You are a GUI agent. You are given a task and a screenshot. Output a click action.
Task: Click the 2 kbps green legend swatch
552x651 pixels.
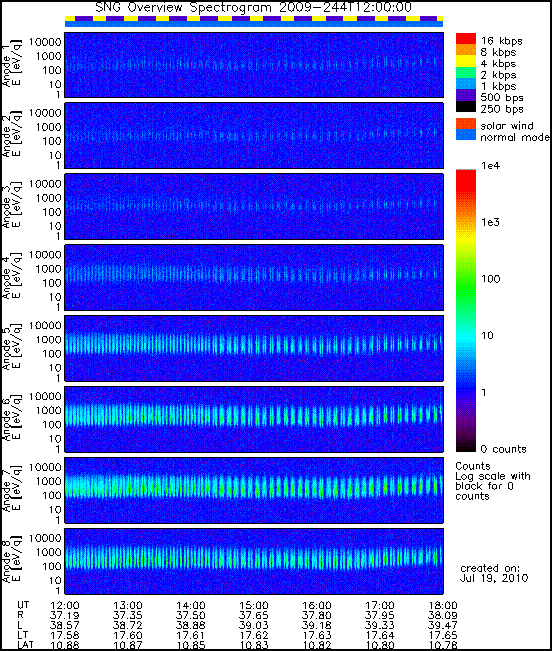(466, 73)
